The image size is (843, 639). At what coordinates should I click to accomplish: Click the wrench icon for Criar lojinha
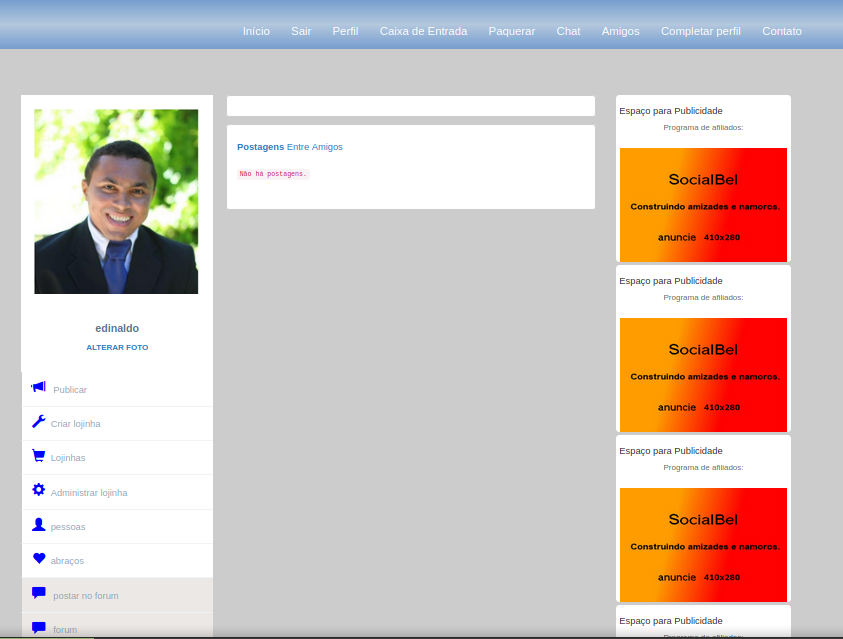coord(39,421)
